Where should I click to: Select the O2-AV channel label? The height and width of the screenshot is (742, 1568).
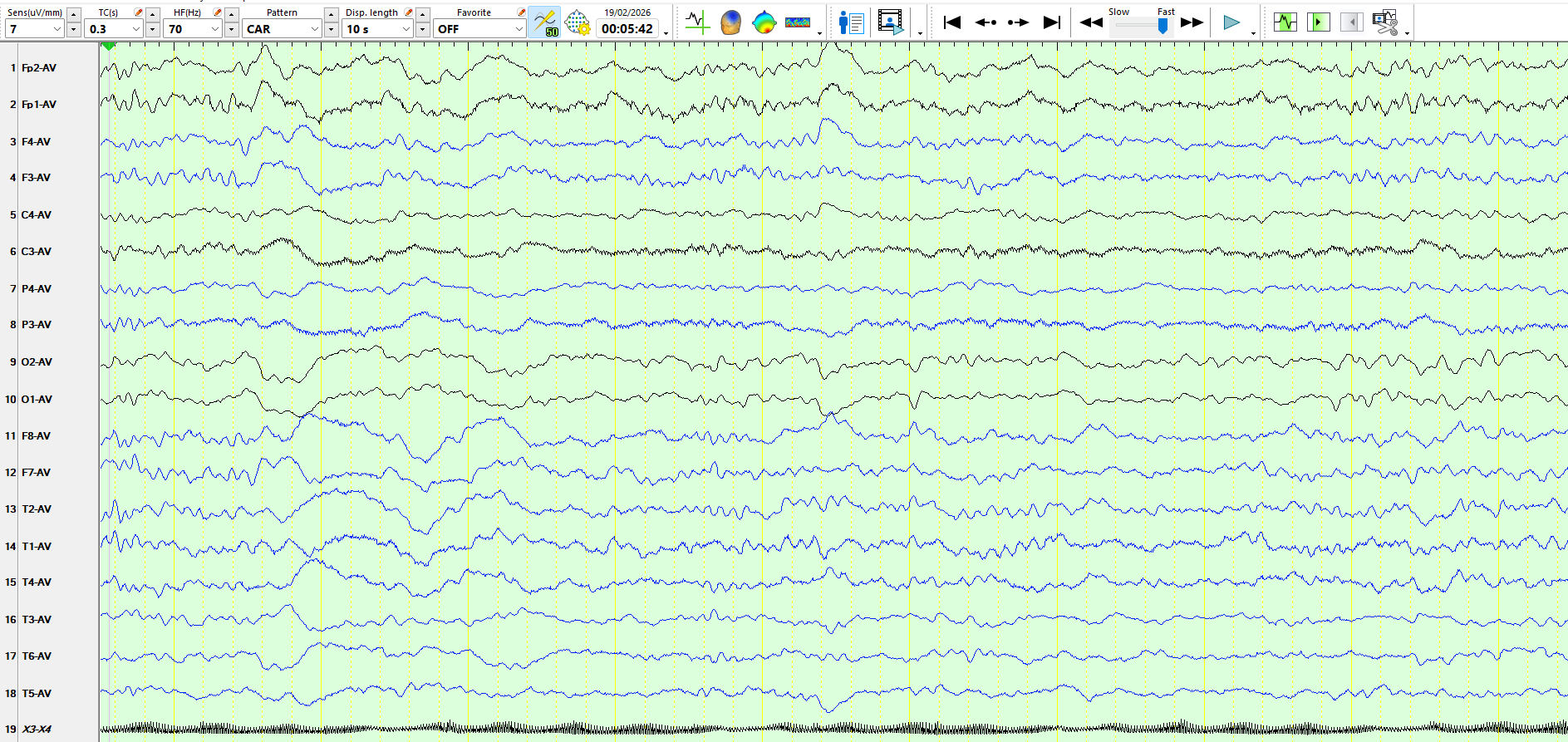pos(37,362)
